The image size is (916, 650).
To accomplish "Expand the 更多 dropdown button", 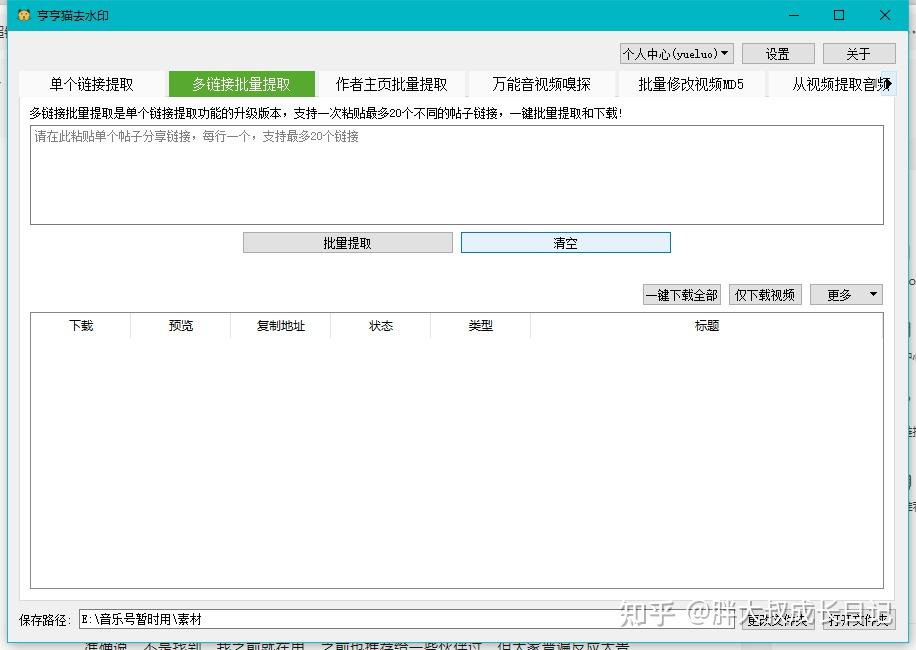I will pos(846,295).
